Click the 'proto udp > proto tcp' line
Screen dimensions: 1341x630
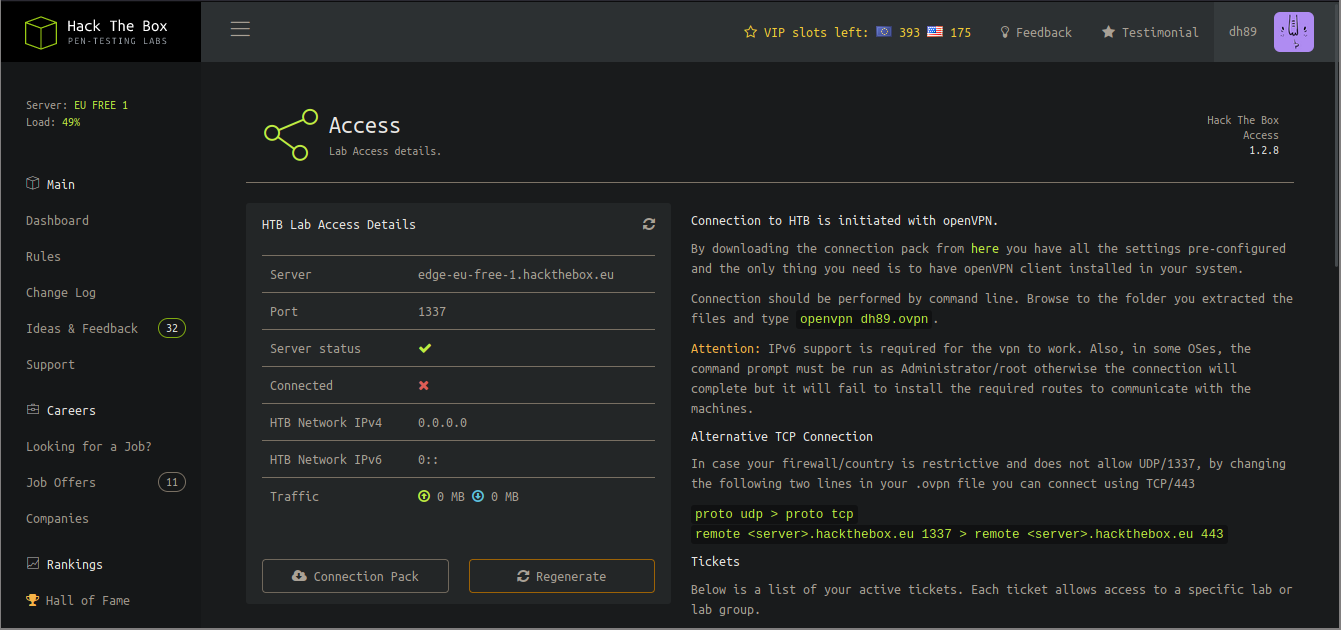pyautogui.click(x=775, y=514)
